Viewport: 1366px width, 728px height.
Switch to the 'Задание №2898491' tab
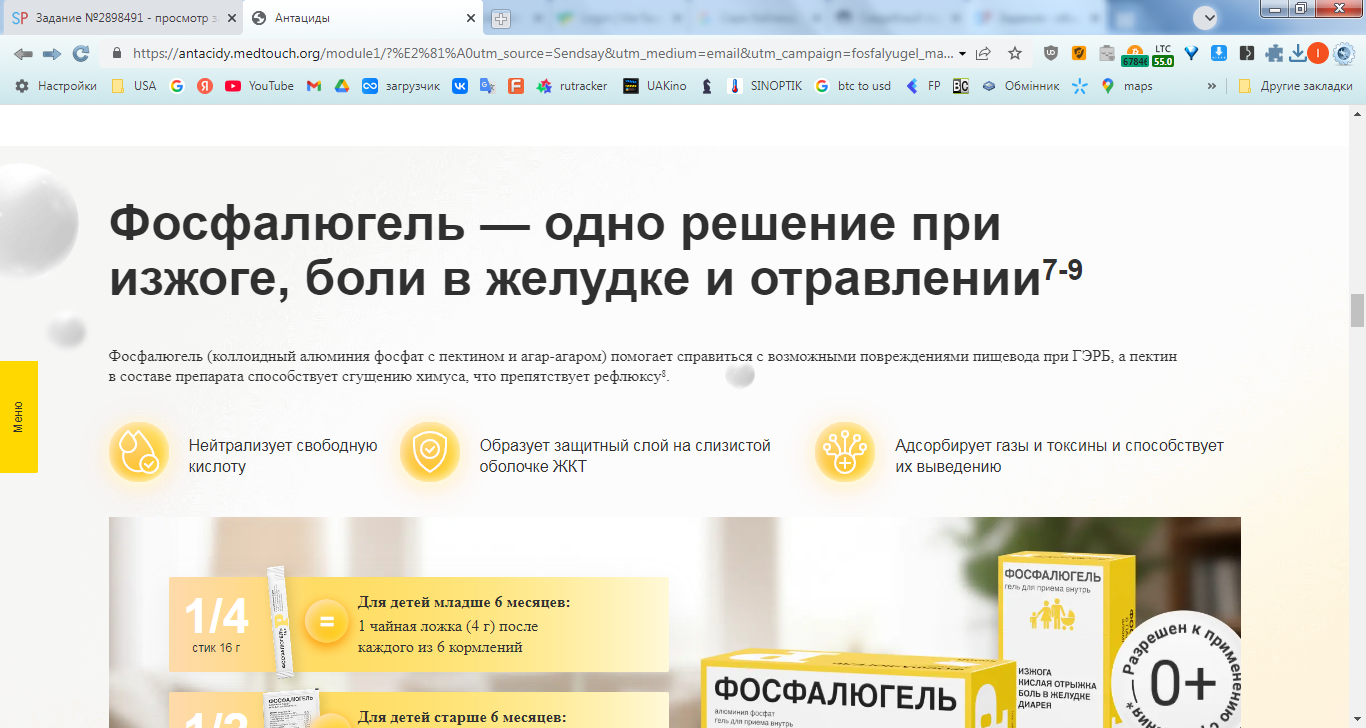click(x=125, y=18)
